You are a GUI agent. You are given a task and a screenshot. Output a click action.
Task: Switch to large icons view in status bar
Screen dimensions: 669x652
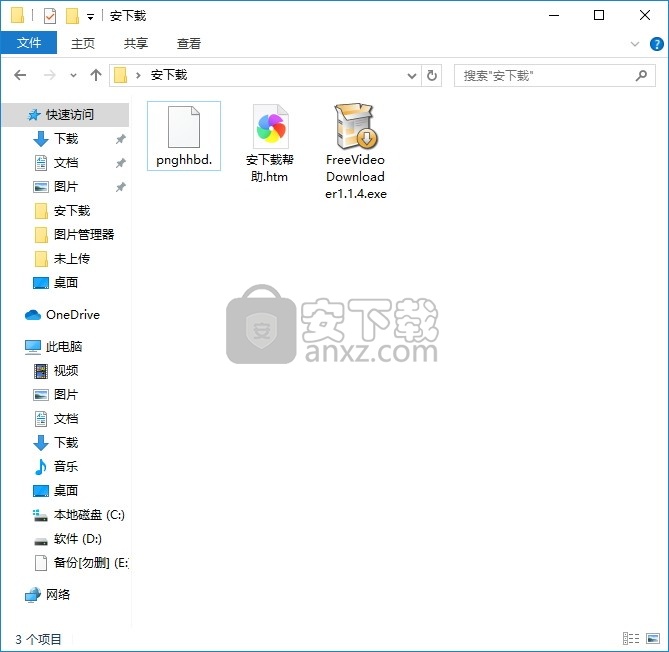653,638
